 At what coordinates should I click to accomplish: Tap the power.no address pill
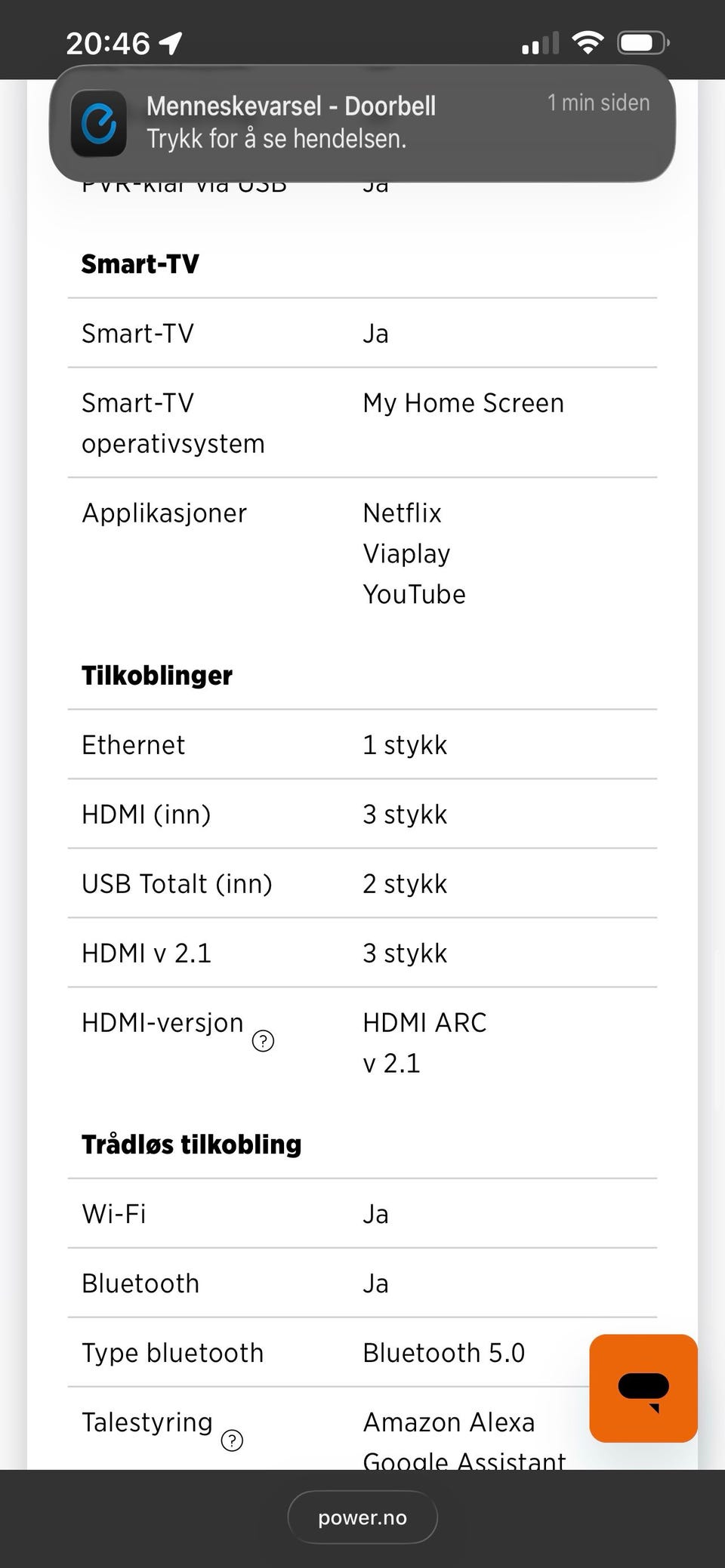pyautogui.click(x=362, y=1517)
